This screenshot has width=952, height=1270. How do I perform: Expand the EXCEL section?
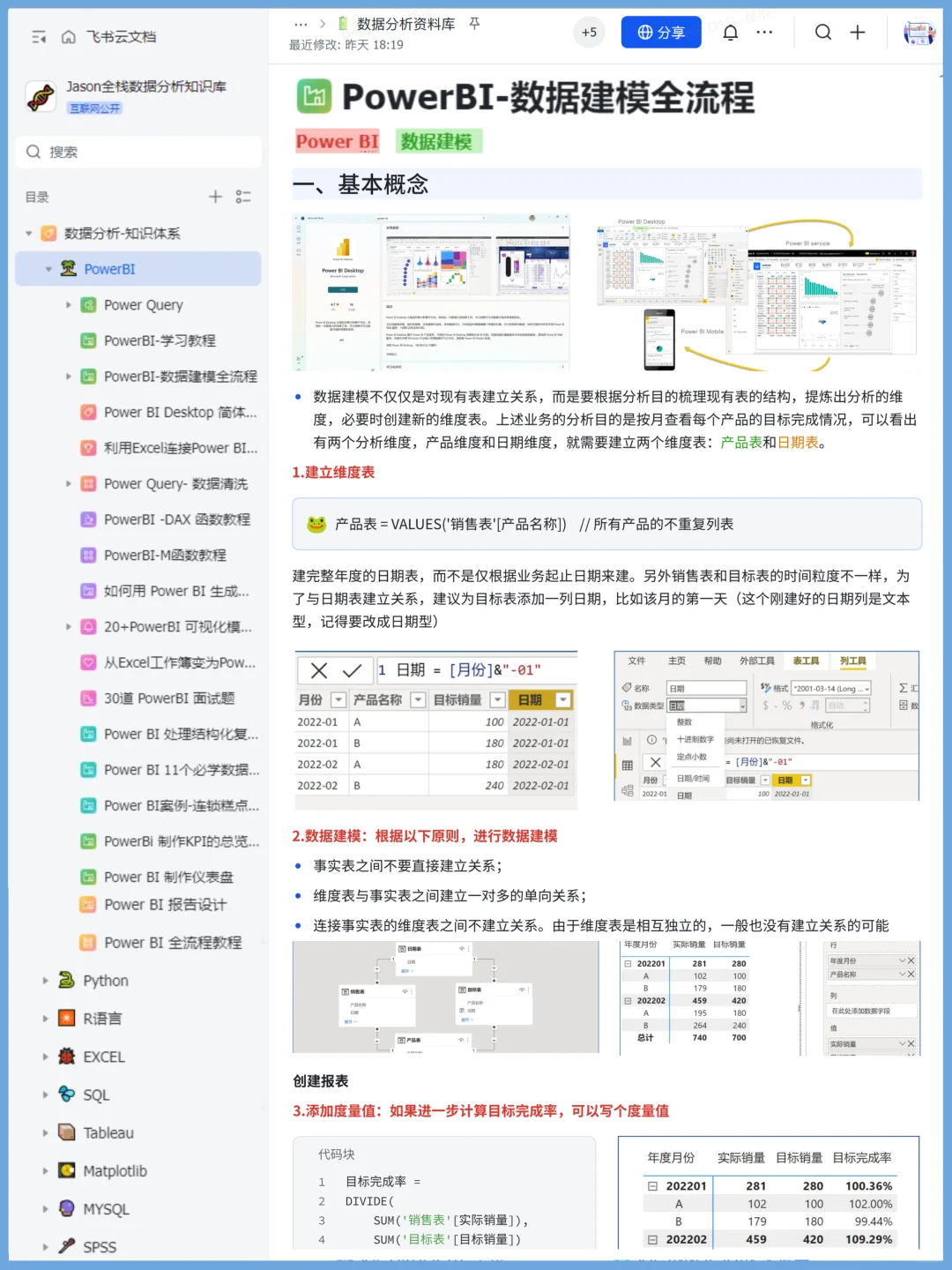coord(46,1057)
